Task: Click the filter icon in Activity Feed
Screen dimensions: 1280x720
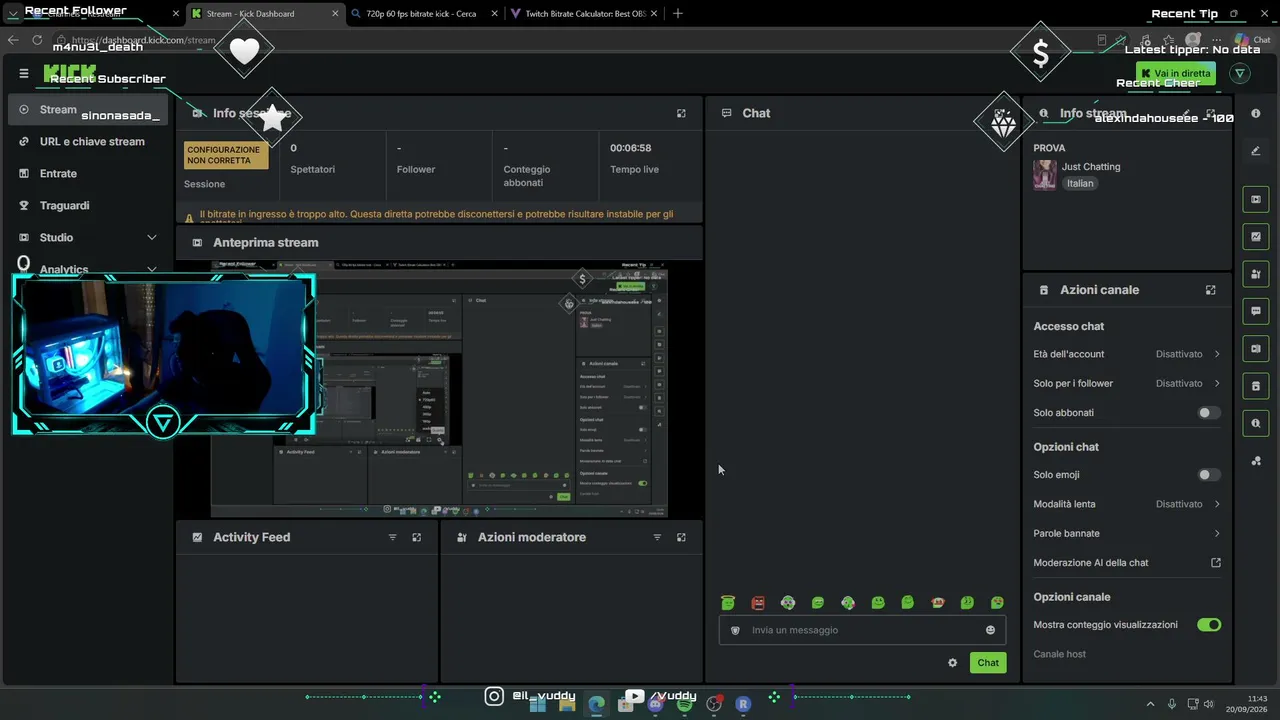Action: click(392, 537)
